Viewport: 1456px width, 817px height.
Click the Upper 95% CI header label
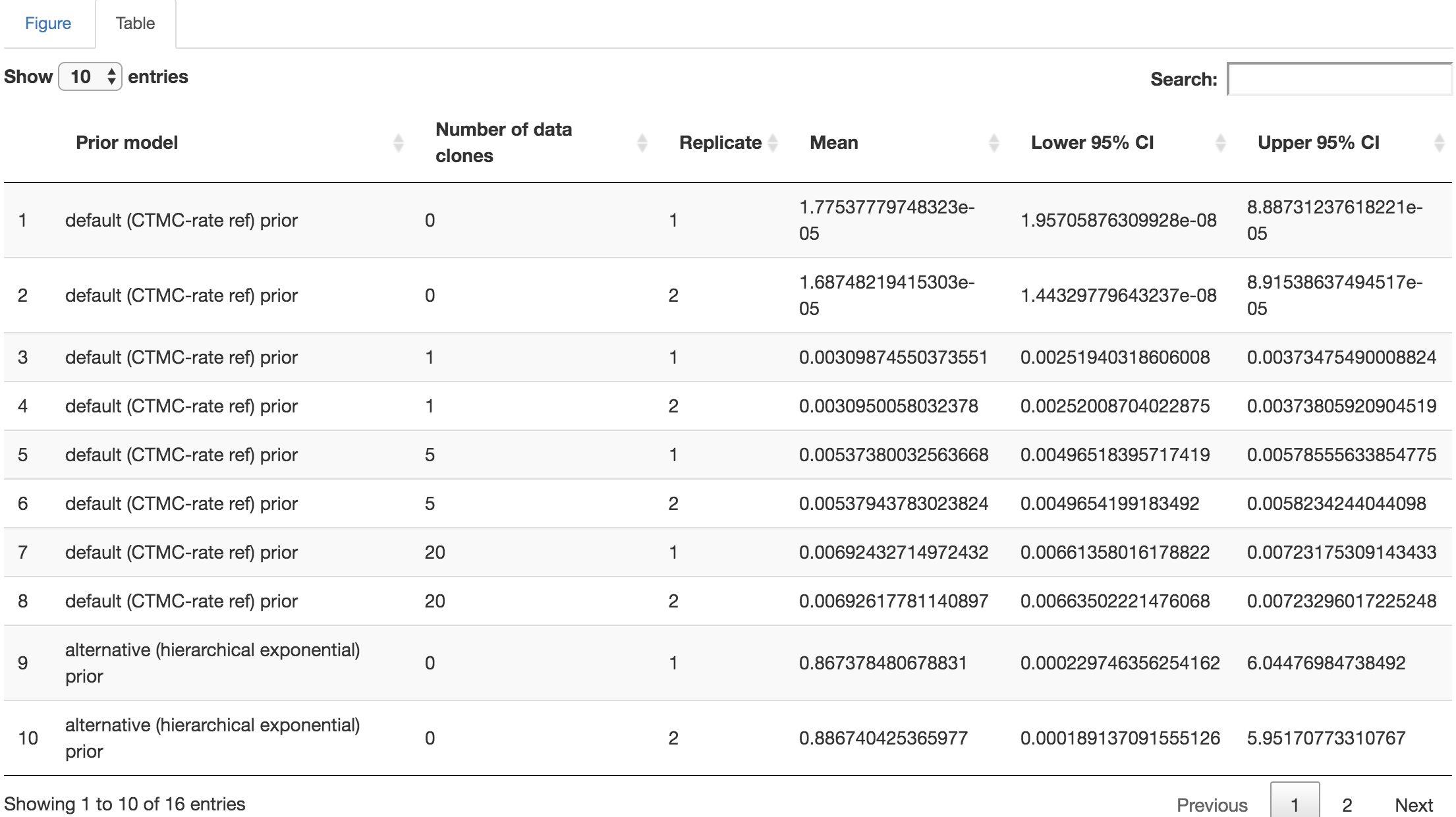(x=1318, y=142)
